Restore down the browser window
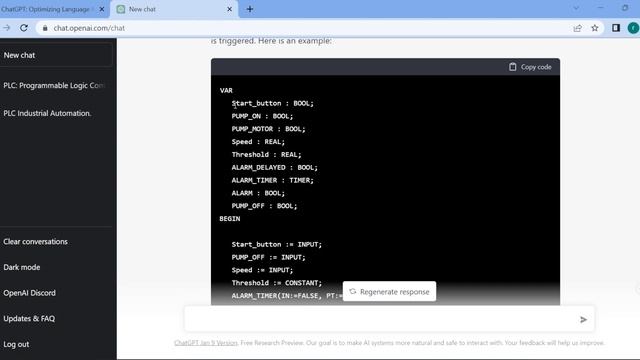 coord(625,8)
